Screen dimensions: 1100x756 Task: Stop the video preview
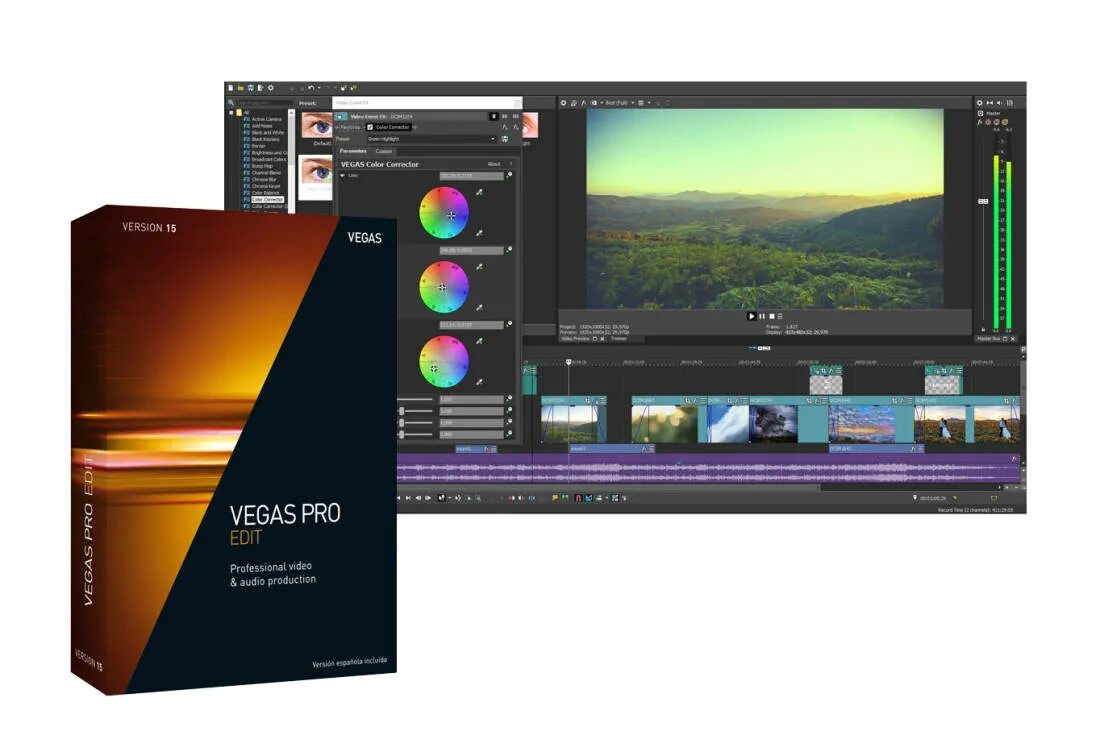tap(772, 316)
